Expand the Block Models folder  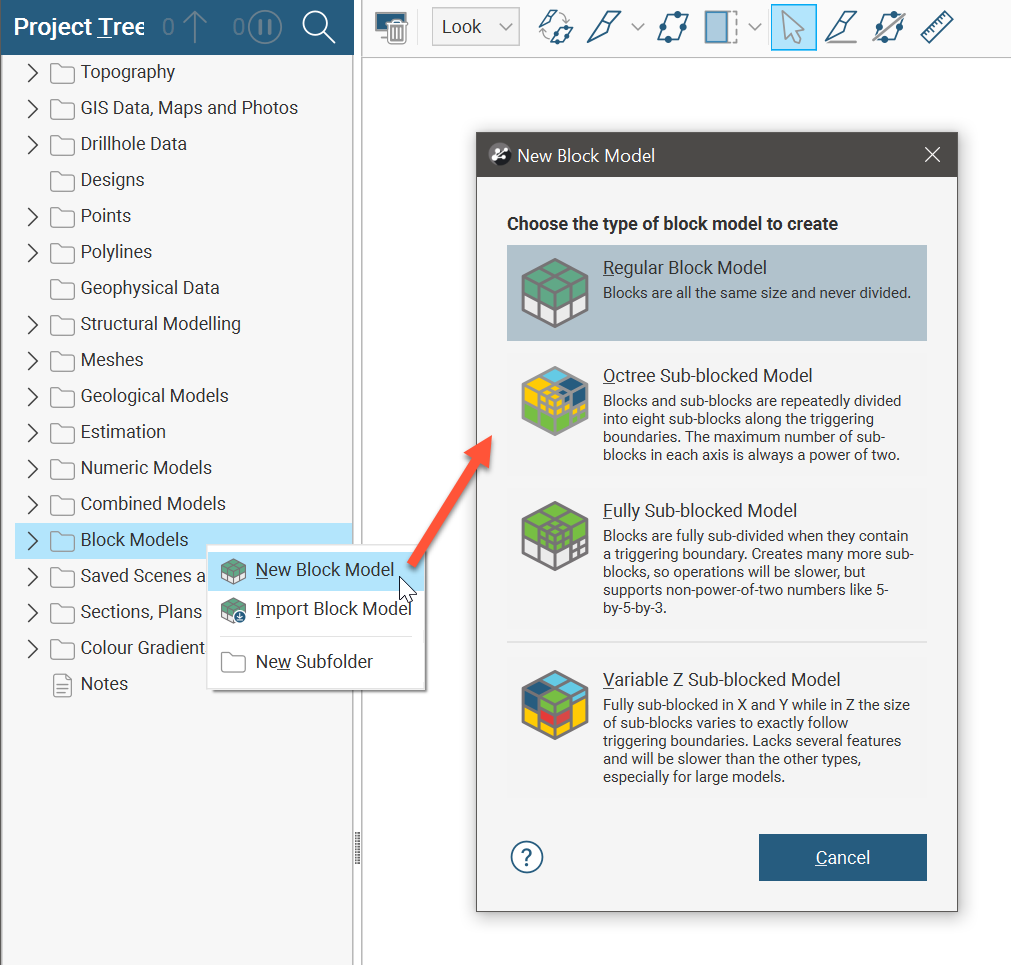[x=33, y=541]
